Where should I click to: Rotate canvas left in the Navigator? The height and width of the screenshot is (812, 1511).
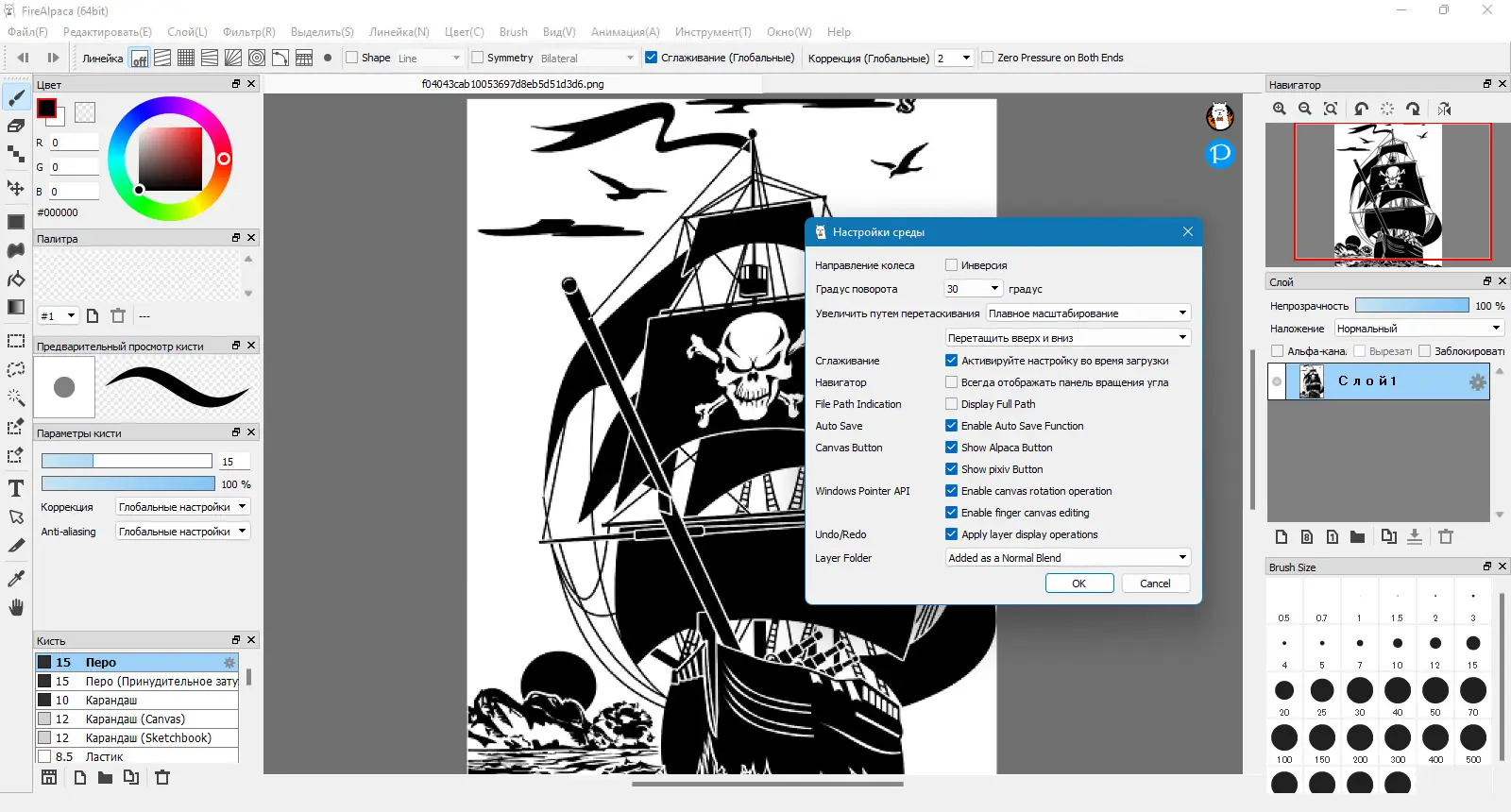1361,109
